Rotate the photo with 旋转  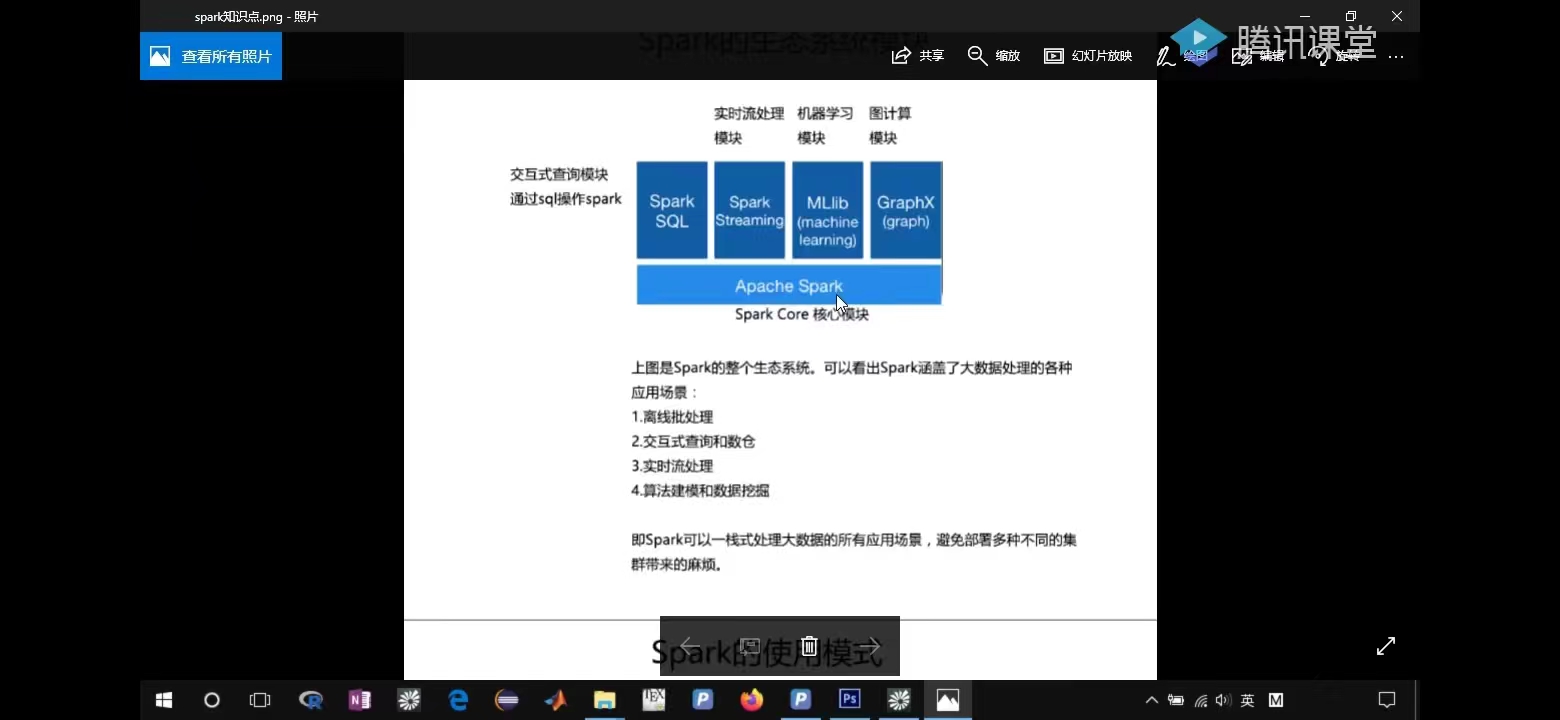[x=1334, y=56]
